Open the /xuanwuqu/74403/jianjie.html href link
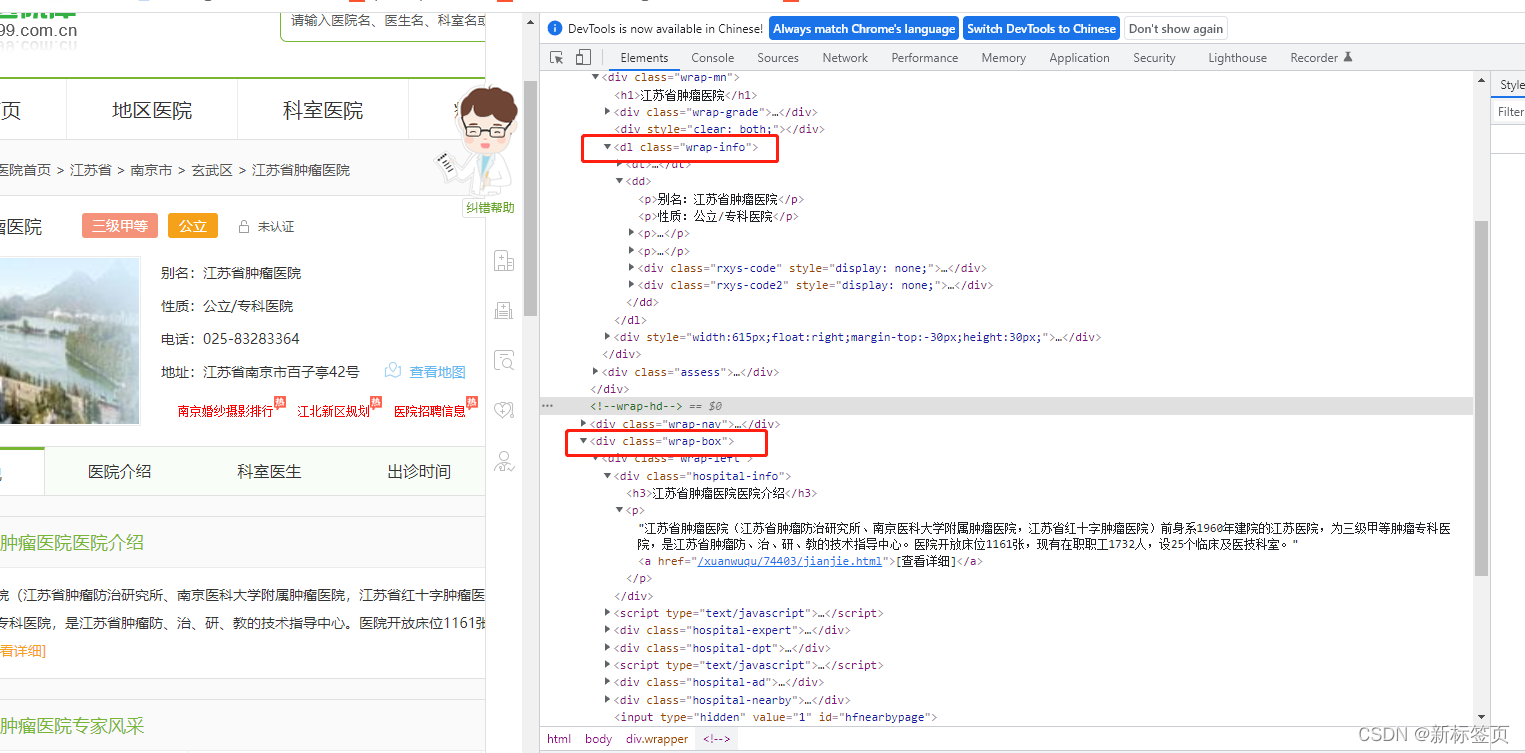The image size is (1525, 753). coord(790,562)
